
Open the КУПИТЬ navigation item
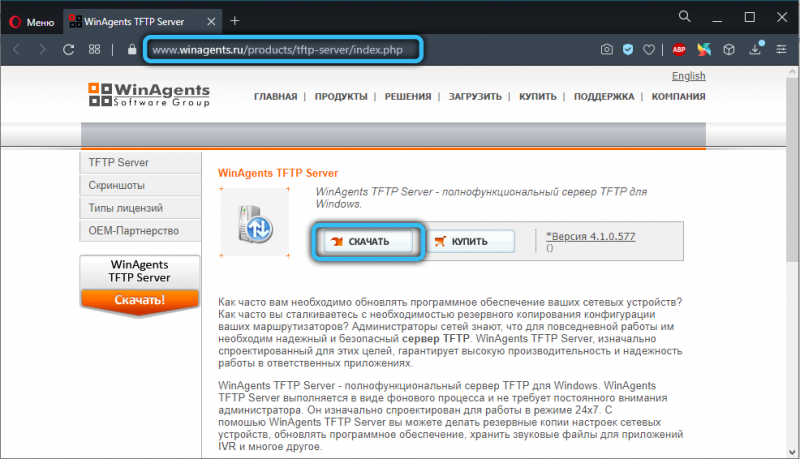[538, 96]
